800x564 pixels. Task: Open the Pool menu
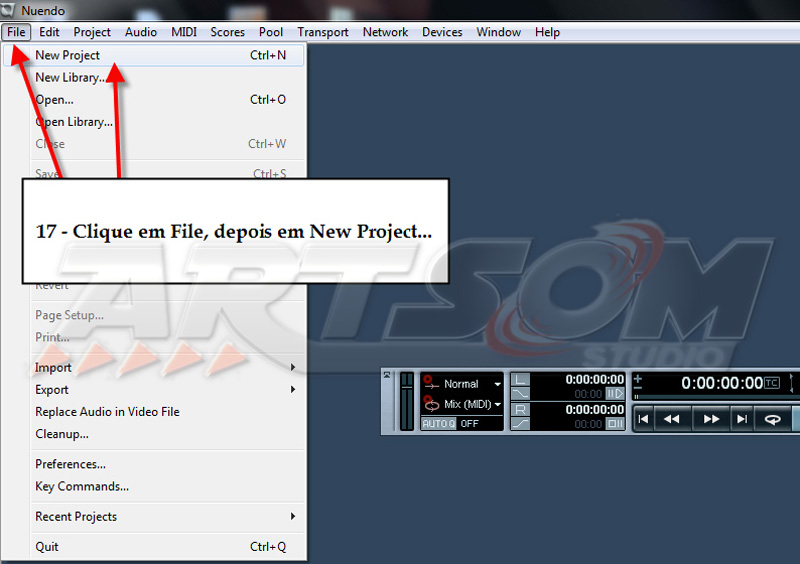click(271, 32)
